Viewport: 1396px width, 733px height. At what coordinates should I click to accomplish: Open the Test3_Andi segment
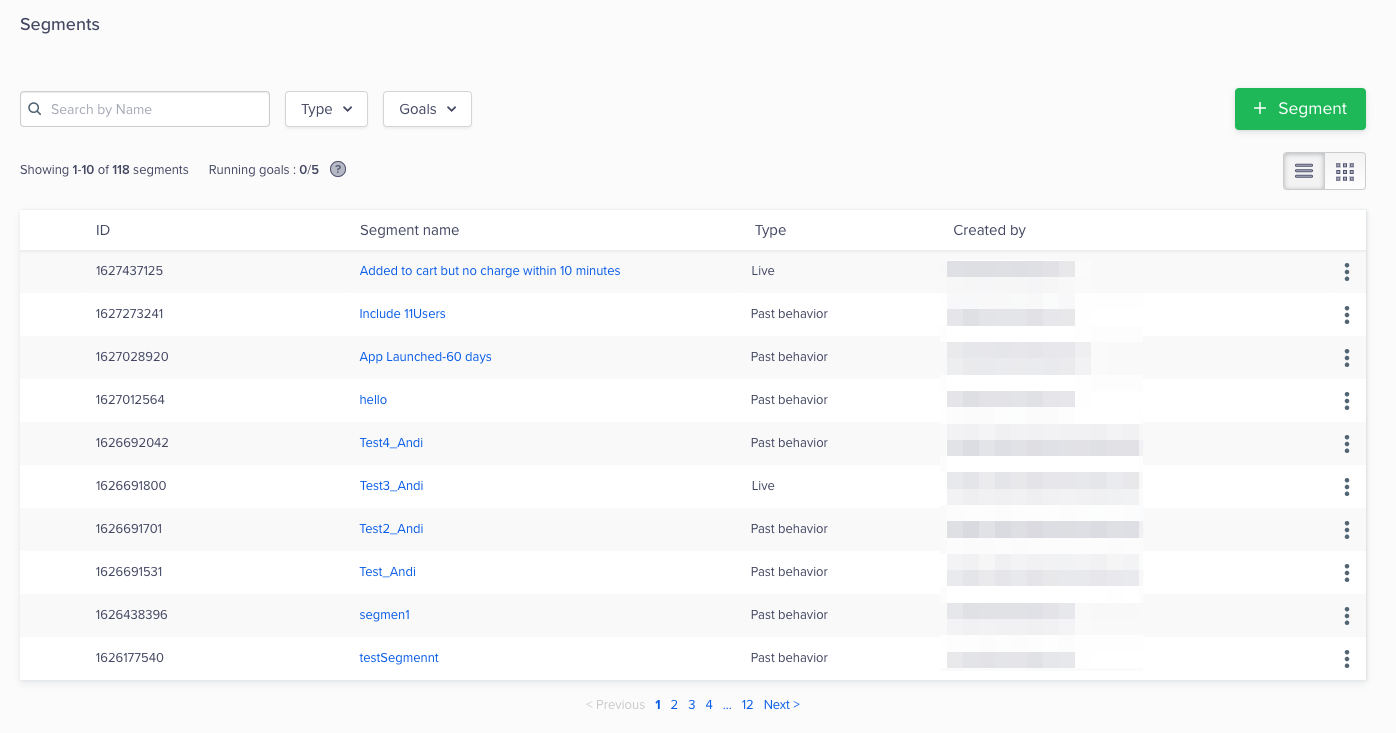point(391,486)
